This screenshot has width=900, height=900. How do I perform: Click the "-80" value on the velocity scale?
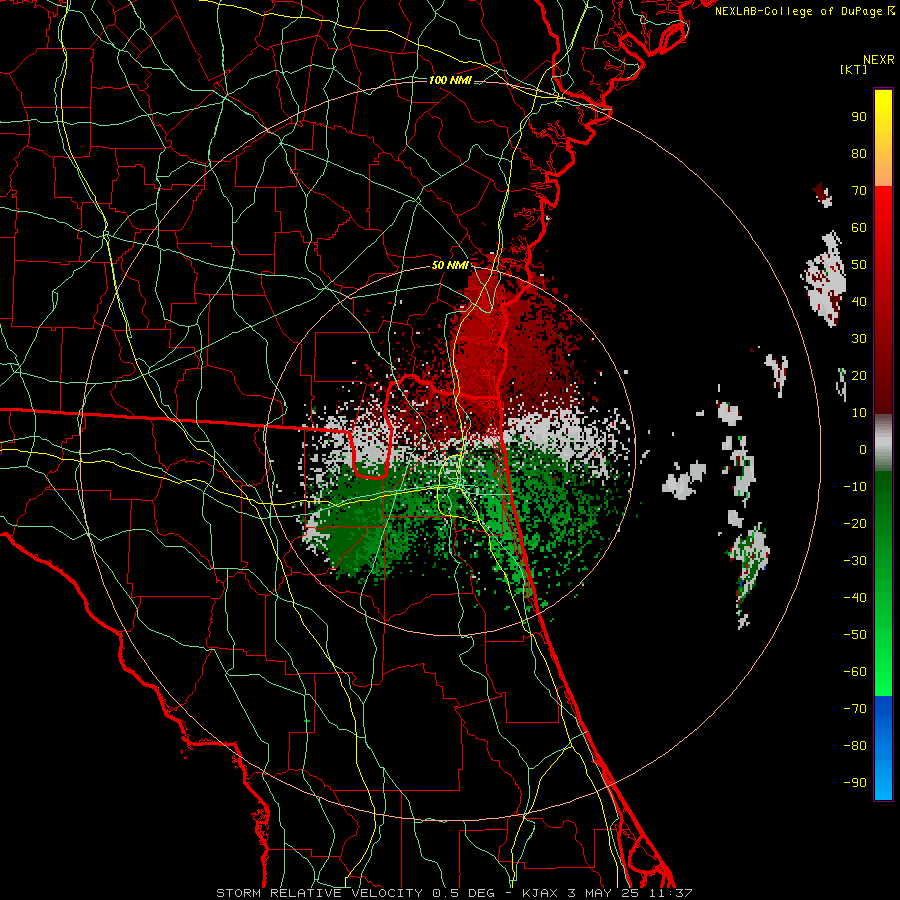pyautogui.click(x=855, y=746)
